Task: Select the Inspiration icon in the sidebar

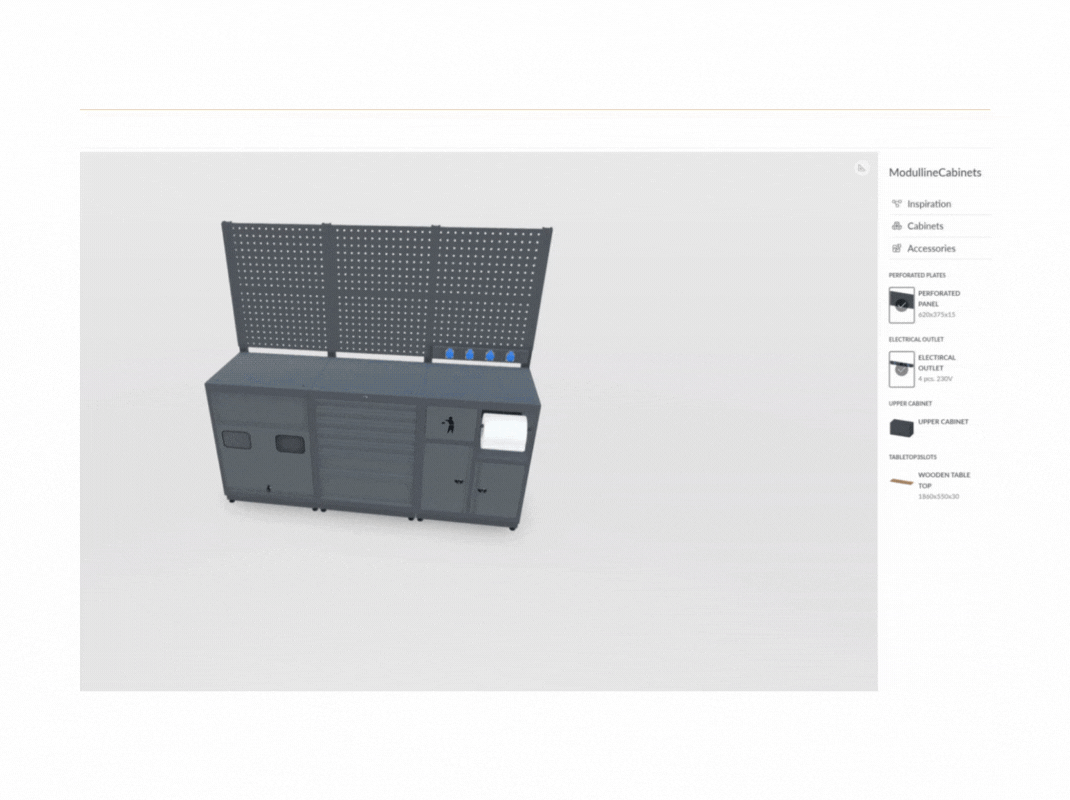Action: 897,204
